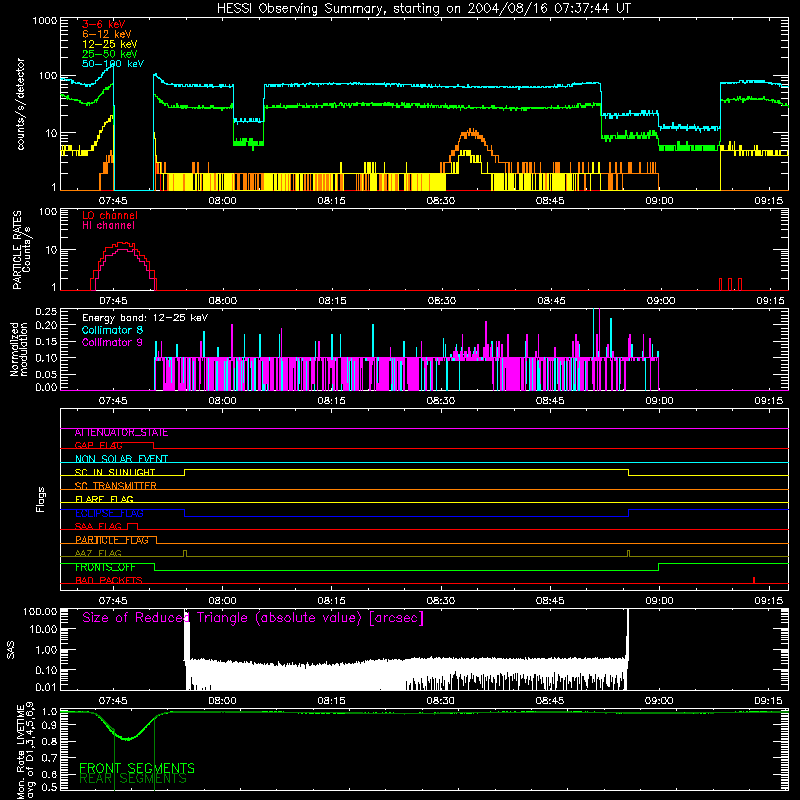The height and width of the screenshot is (800, 800).
Task: Click 08:45 tick under the SAS plot
Action: [x=550, y=701]
